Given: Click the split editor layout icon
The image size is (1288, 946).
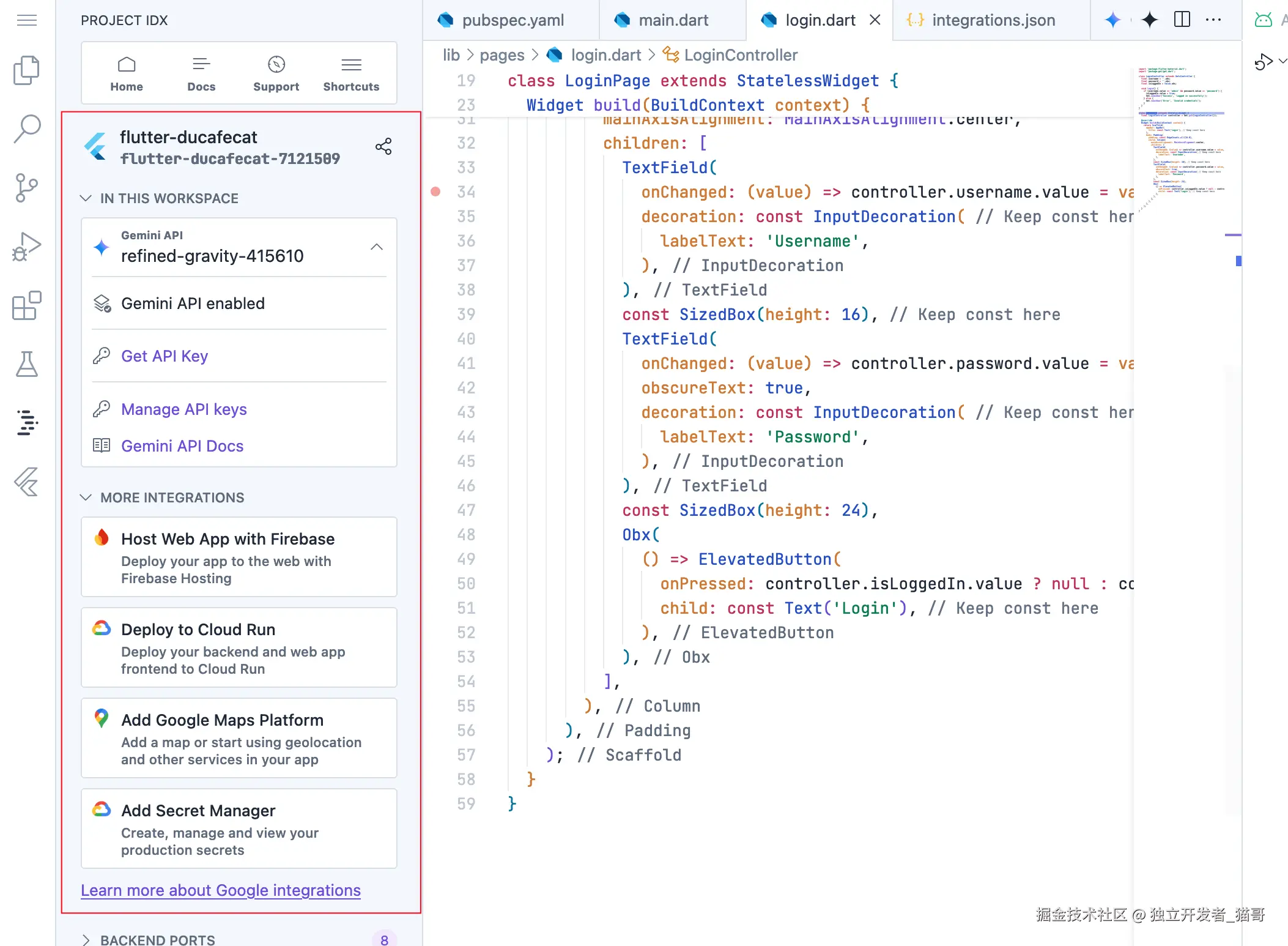Looking at the screenshot, I should coord(1182,20).
